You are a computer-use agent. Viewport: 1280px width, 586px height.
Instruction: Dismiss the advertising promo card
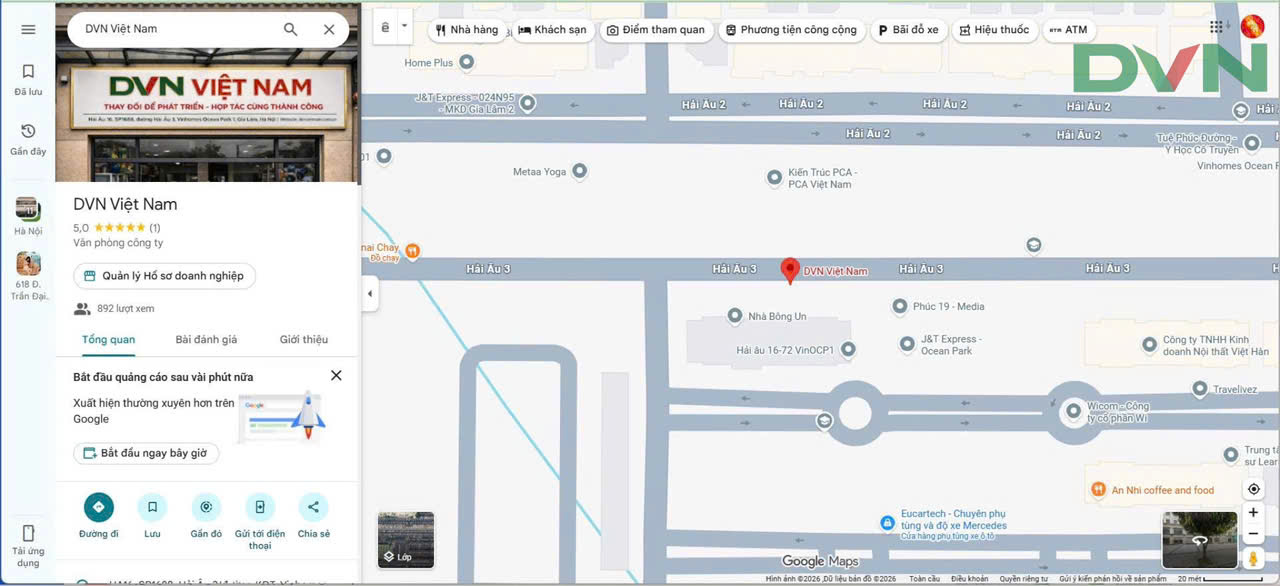pos(336,375)
